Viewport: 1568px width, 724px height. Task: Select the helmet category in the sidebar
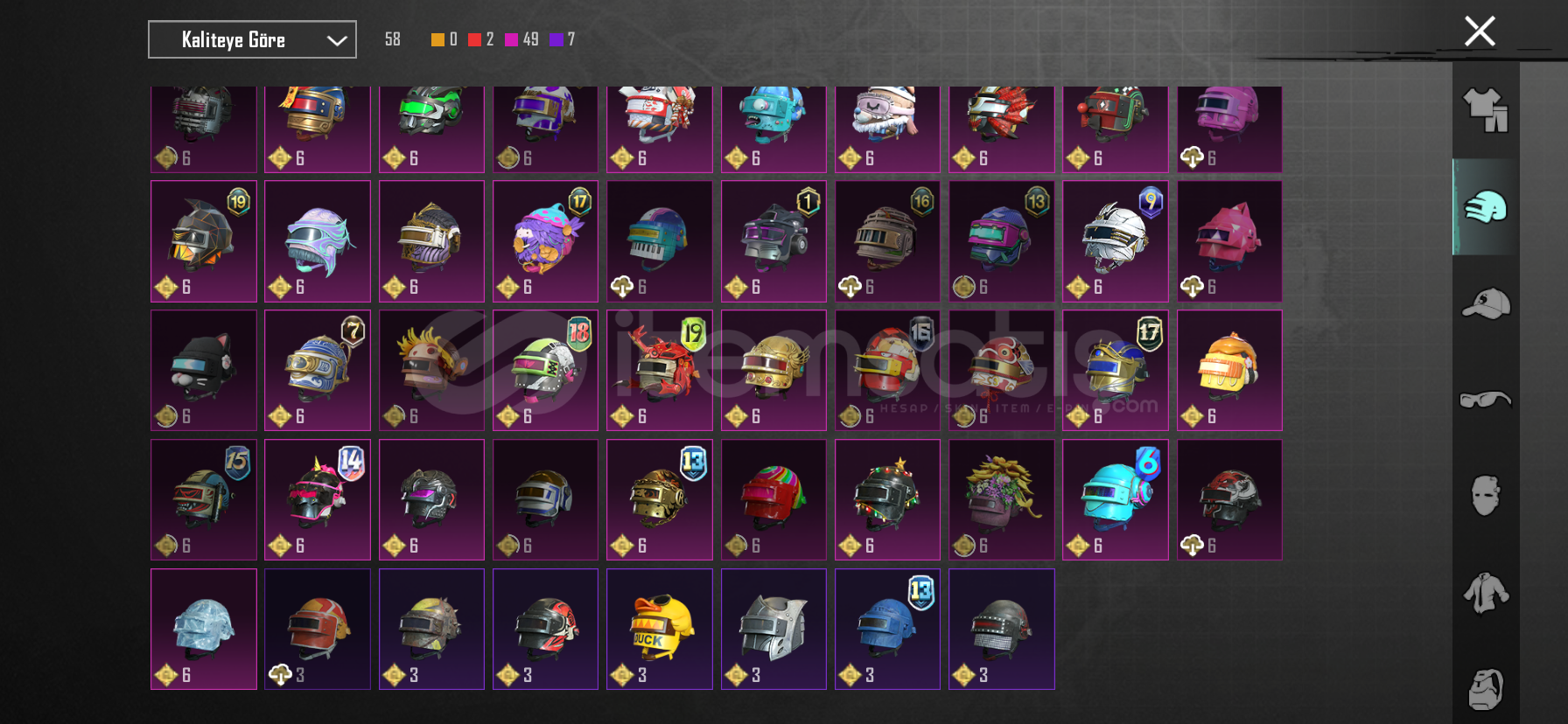[x=1486, y=207]
